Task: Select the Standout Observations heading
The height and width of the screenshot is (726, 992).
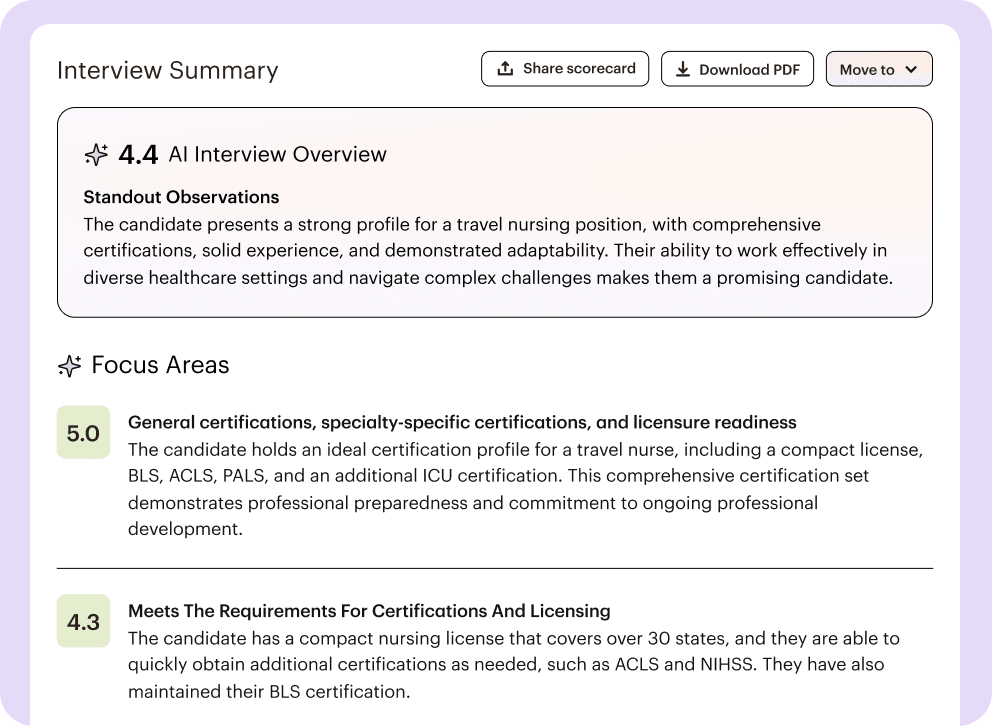Action: point(181,197)
